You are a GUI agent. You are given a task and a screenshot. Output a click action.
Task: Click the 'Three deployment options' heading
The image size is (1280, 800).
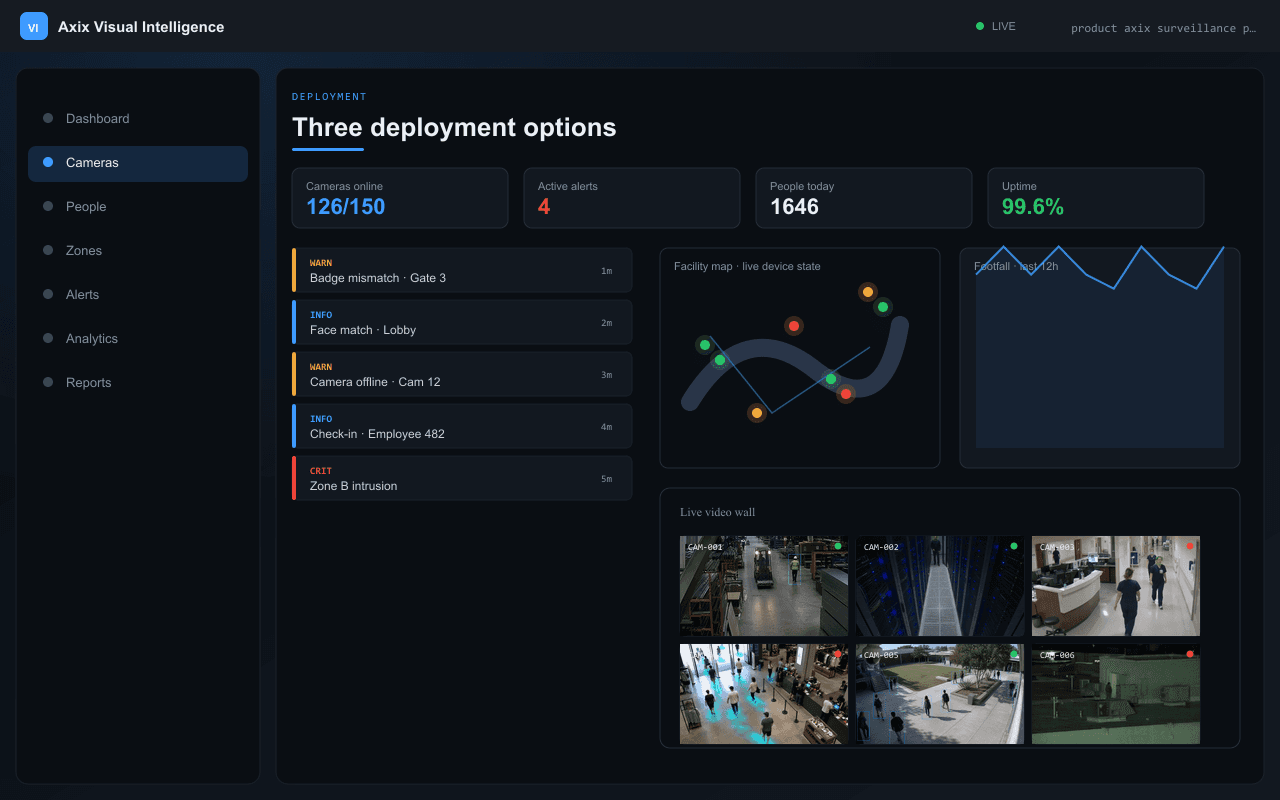[454, 127]
